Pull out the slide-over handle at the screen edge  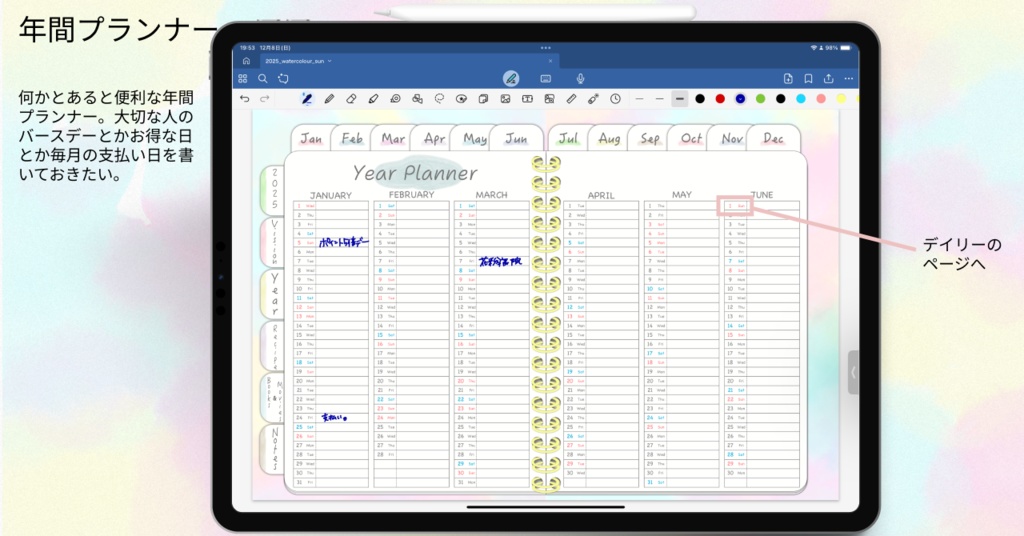click(x=853, y=372)
